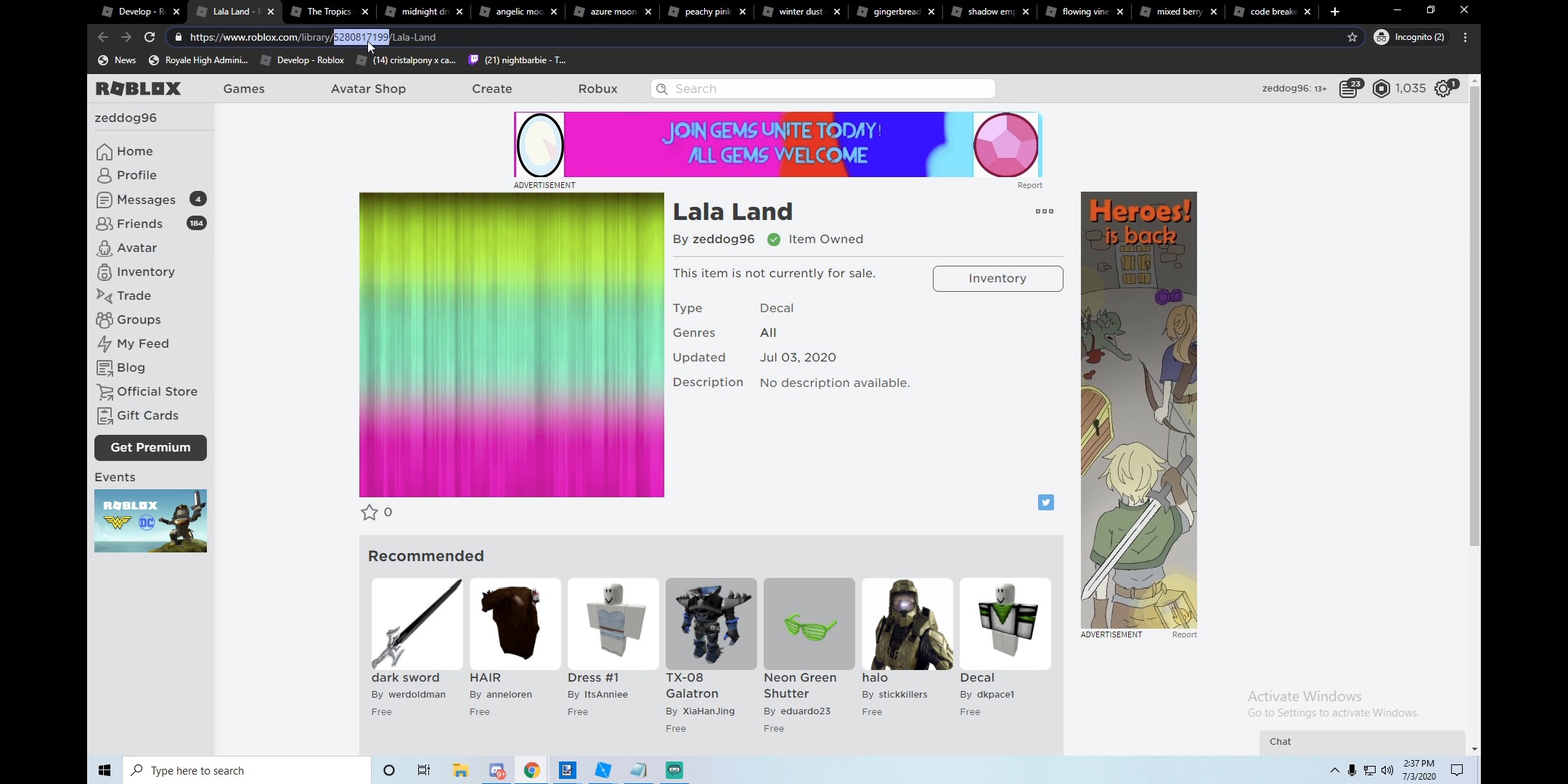This screenshot has height=784, width=1568.
Task: Open the halo recommended item
Action: coord(907,624)
